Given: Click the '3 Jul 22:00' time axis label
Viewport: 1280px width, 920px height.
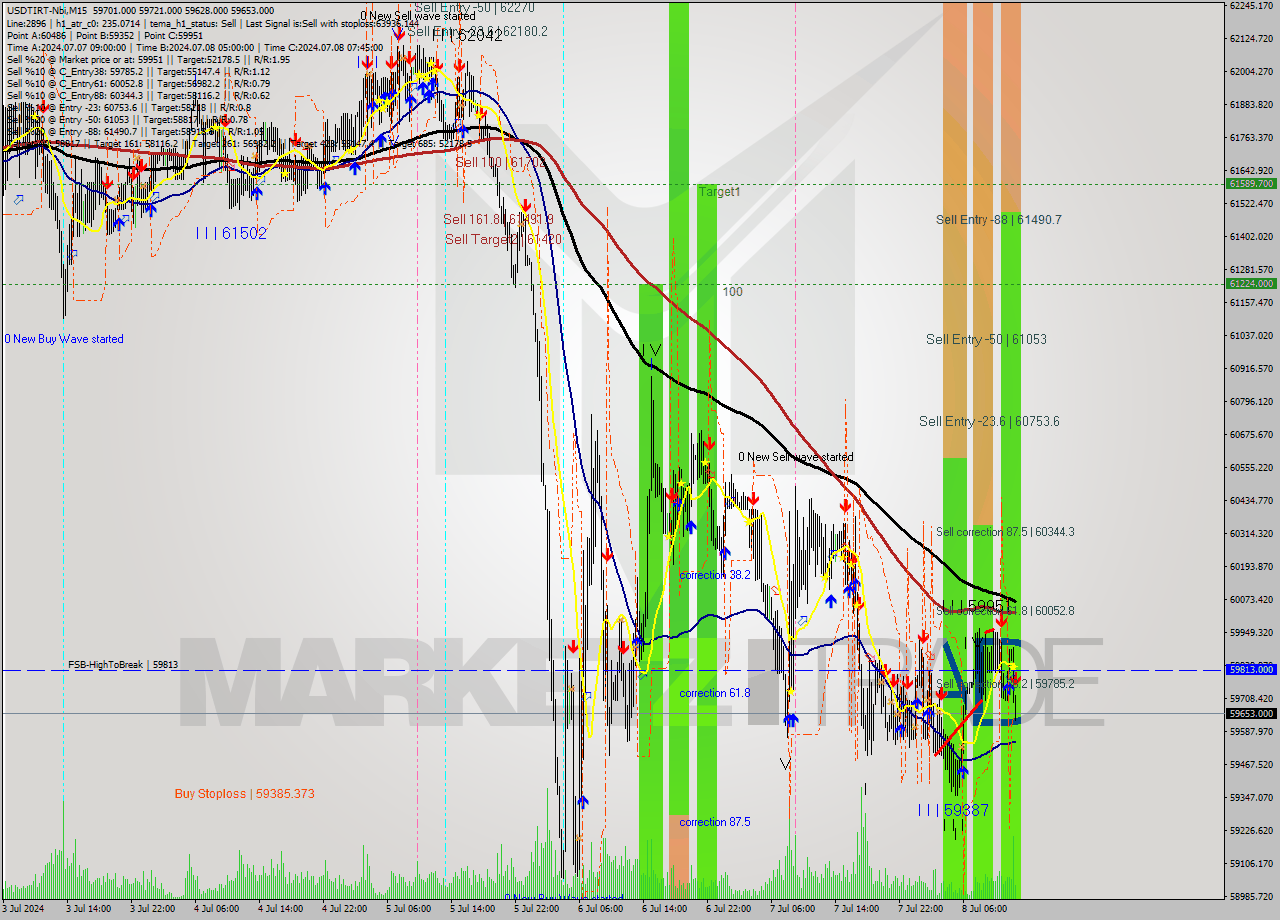Looking at the screenshot, I should point(153,910).
